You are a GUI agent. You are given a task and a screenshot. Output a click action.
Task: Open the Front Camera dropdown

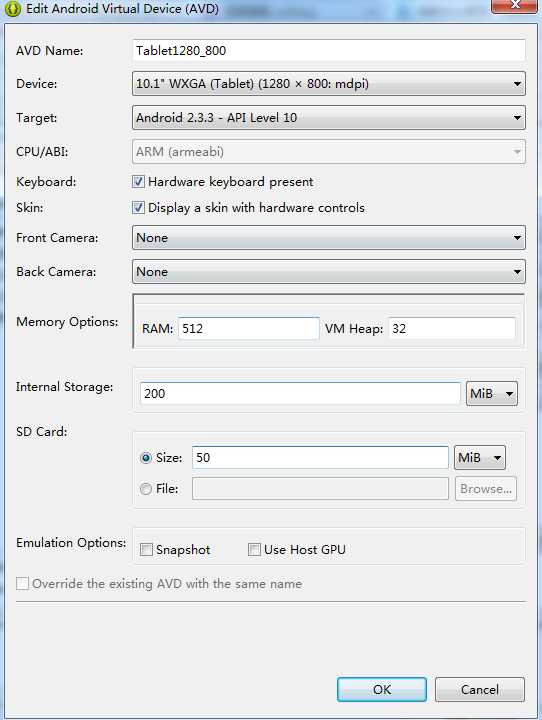tap(328, 237)
